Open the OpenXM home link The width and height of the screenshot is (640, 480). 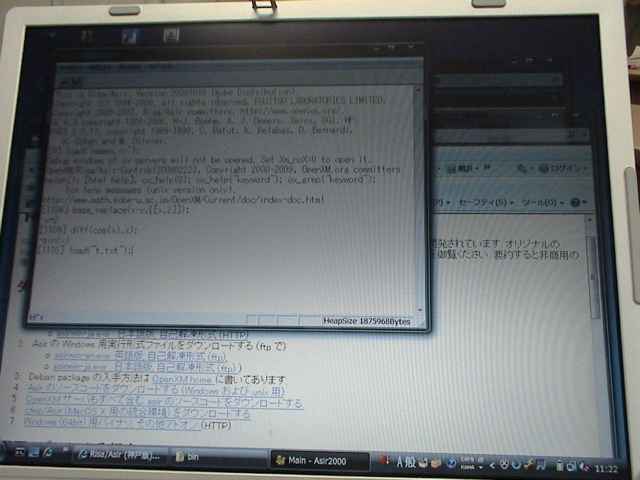182,379
